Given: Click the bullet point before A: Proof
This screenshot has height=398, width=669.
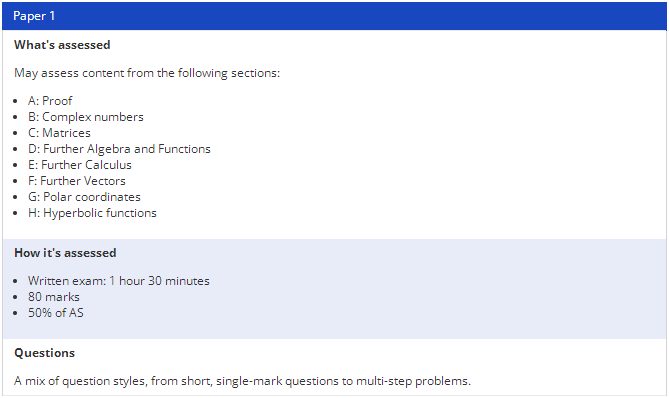Looking at the screenshot, I should tap(16, 102).
